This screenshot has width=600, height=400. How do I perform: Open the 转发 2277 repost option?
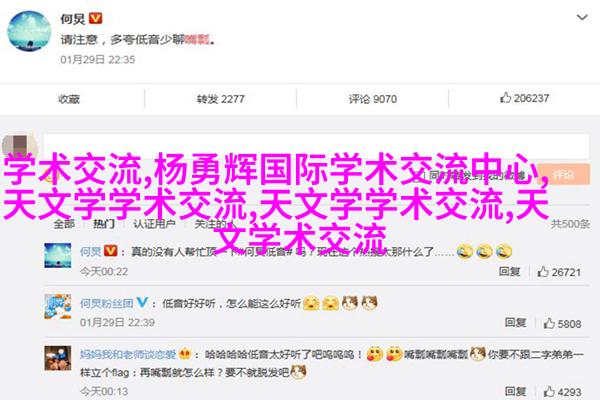(220, 99)
